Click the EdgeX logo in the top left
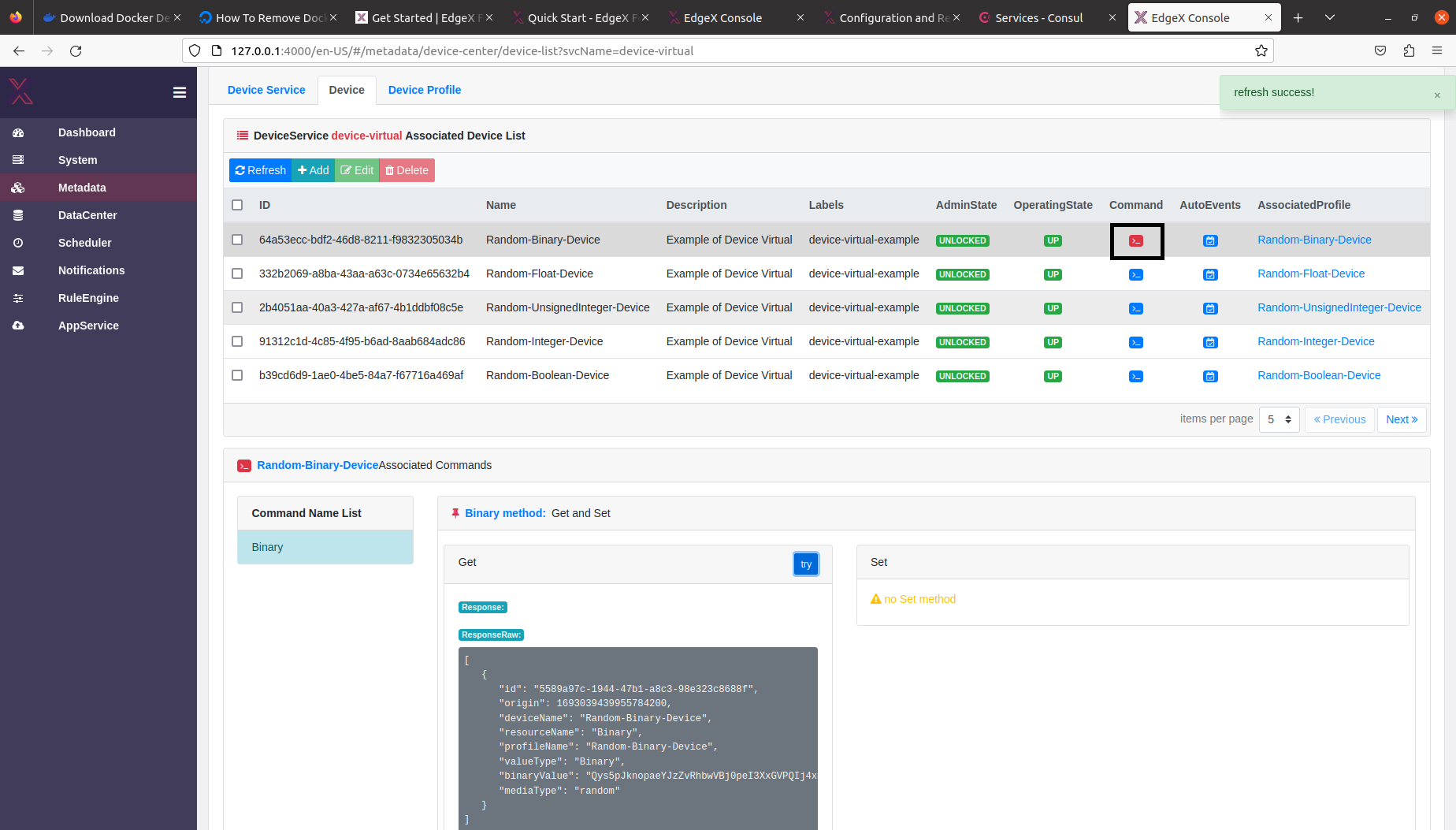Image resolution: width=1456 pixels, height=830 pixels. tap(21, 91)
